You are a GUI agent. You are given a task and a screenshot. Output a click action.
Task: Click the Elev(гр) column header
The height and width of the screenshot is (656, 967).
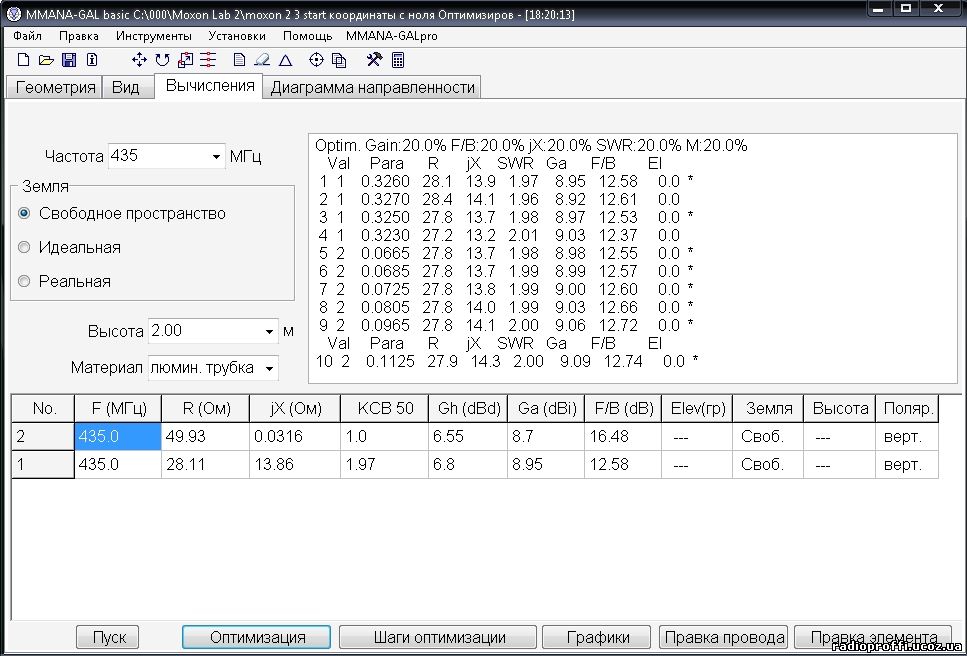pyautogui.click(x=697, y=408)
